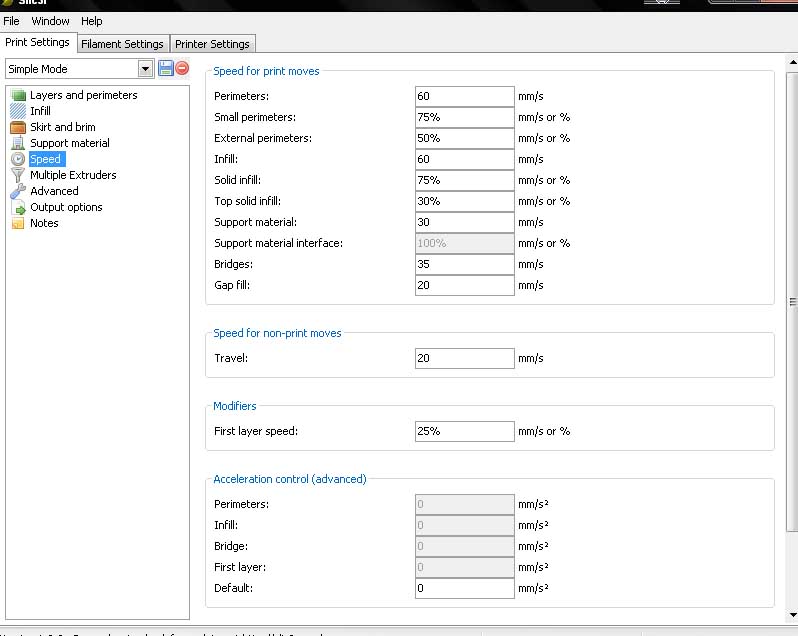Click the Output options page icon

point(18,207)
